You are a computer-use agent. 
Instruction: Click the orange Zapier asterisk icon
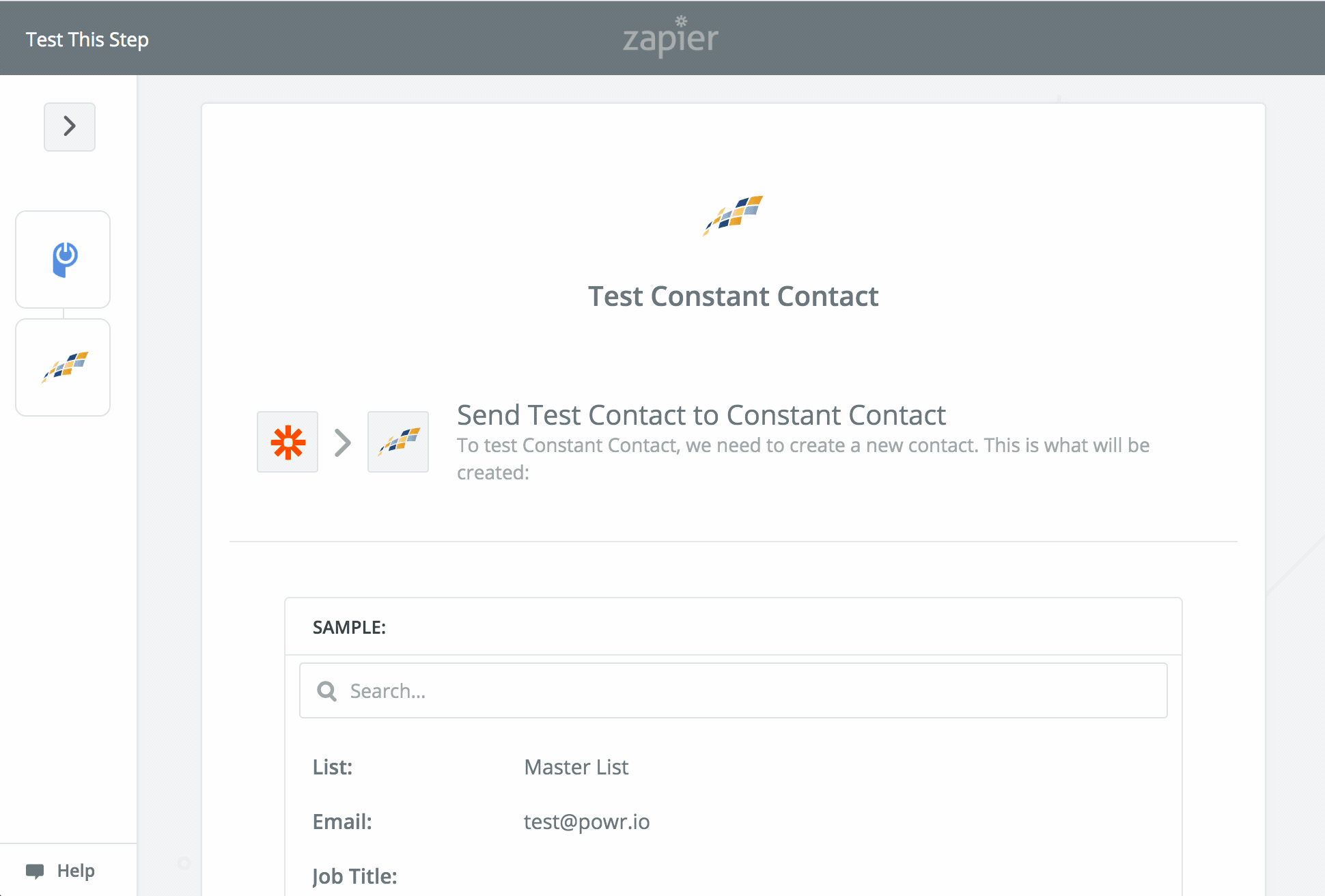(x=288, y=442)
